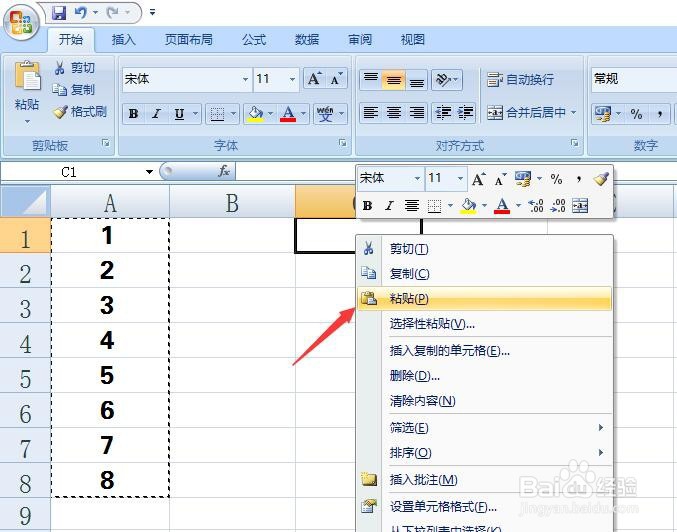Increase indent in the ribbon

coord(465,113)
